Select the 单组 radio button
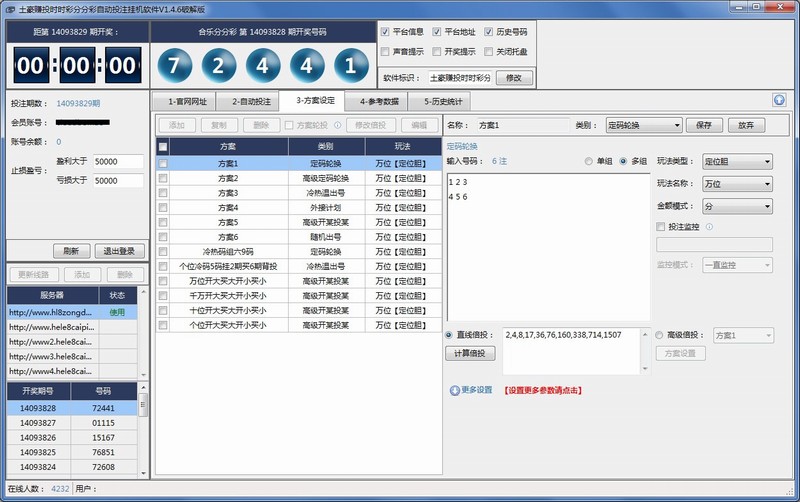800x502 pixels. point(589,161)
